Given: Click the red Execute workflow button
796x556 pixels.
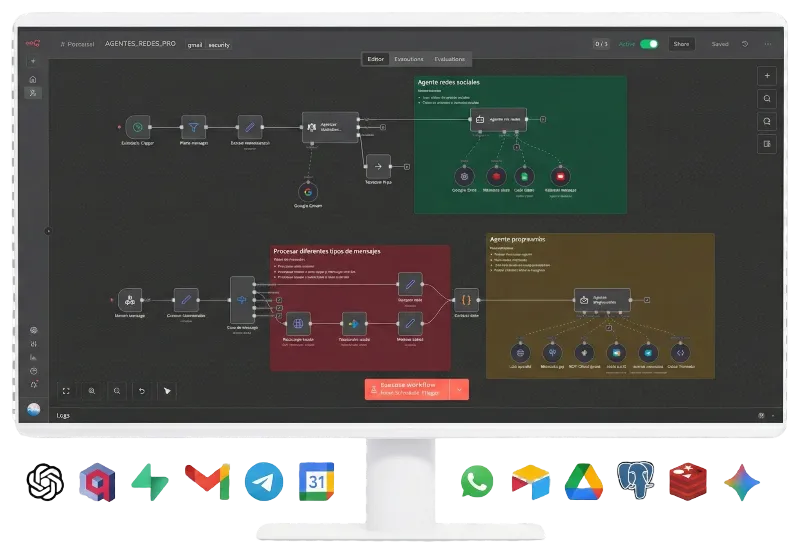Looking at the screenshot, I should 407,389.
